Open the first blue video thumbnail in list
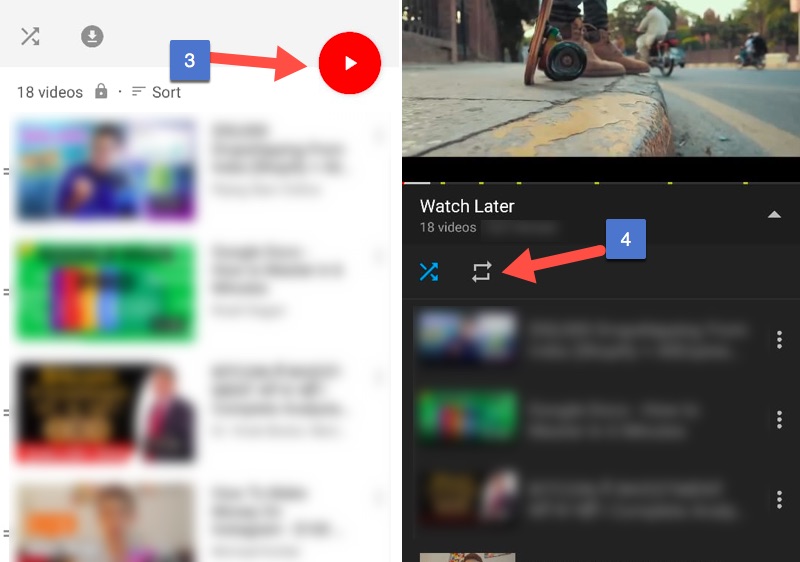The height and width of the screenshot is (562, 800). pyautogui.click(x=106, y=171)
